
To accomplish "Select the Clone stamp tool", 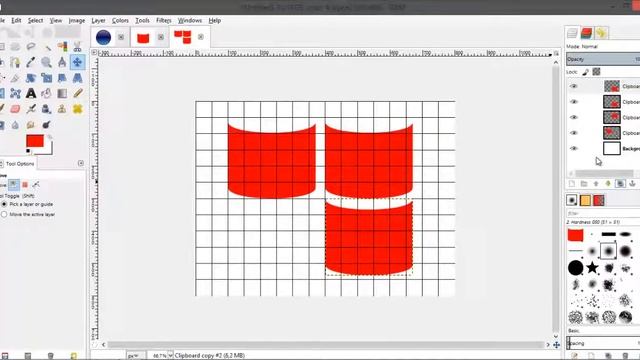I will [62, 109].
